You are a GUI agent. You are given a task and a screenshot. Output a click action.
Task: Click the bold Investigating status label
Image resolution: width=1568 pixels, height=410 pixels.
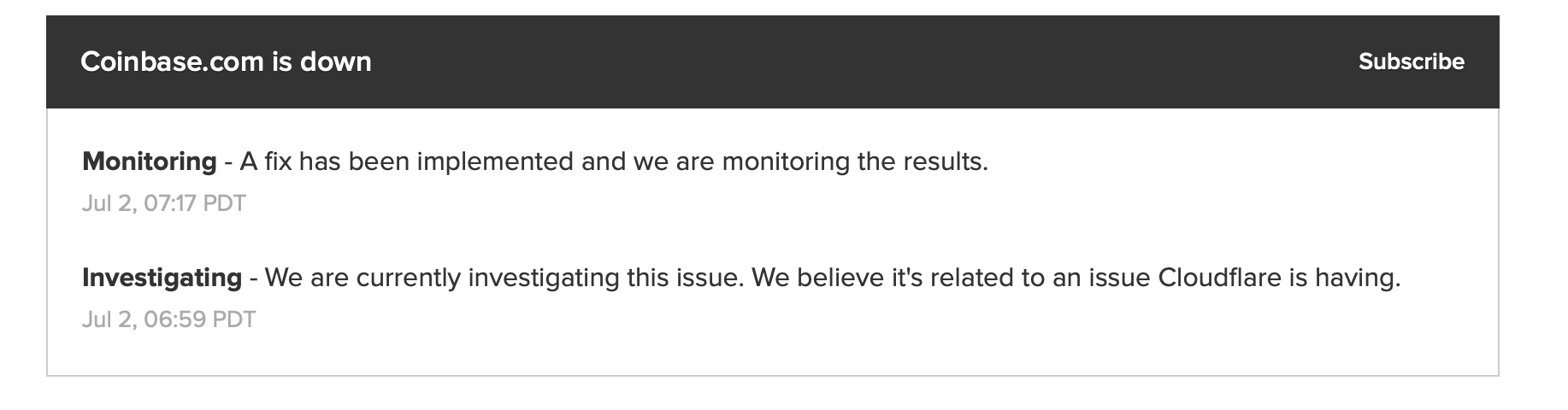[162, 278]
